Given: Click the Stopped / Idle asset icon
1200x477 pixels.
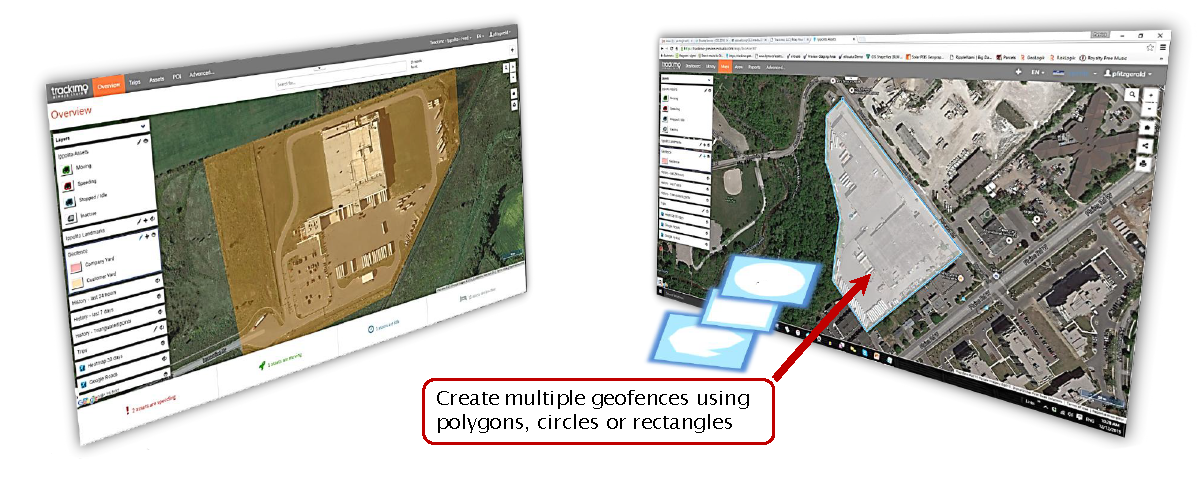Looking at the screenshot, I should click(69, 201).
